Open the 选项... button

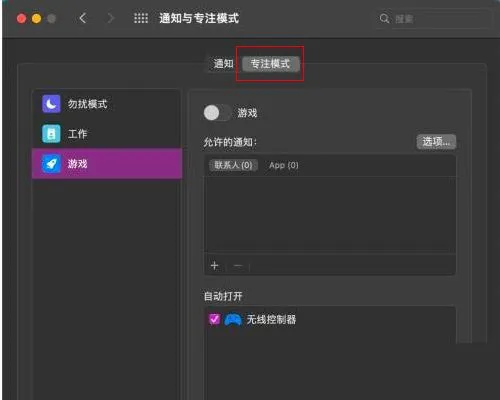click(x=436, y=142)
